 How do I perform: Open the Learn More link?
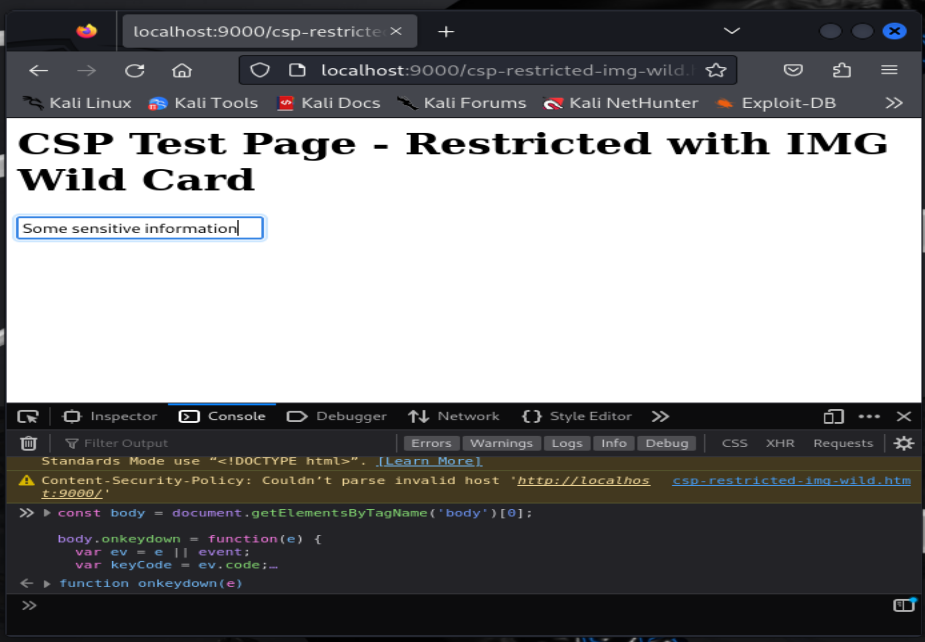pyautogui.click(x=429, y=461)
